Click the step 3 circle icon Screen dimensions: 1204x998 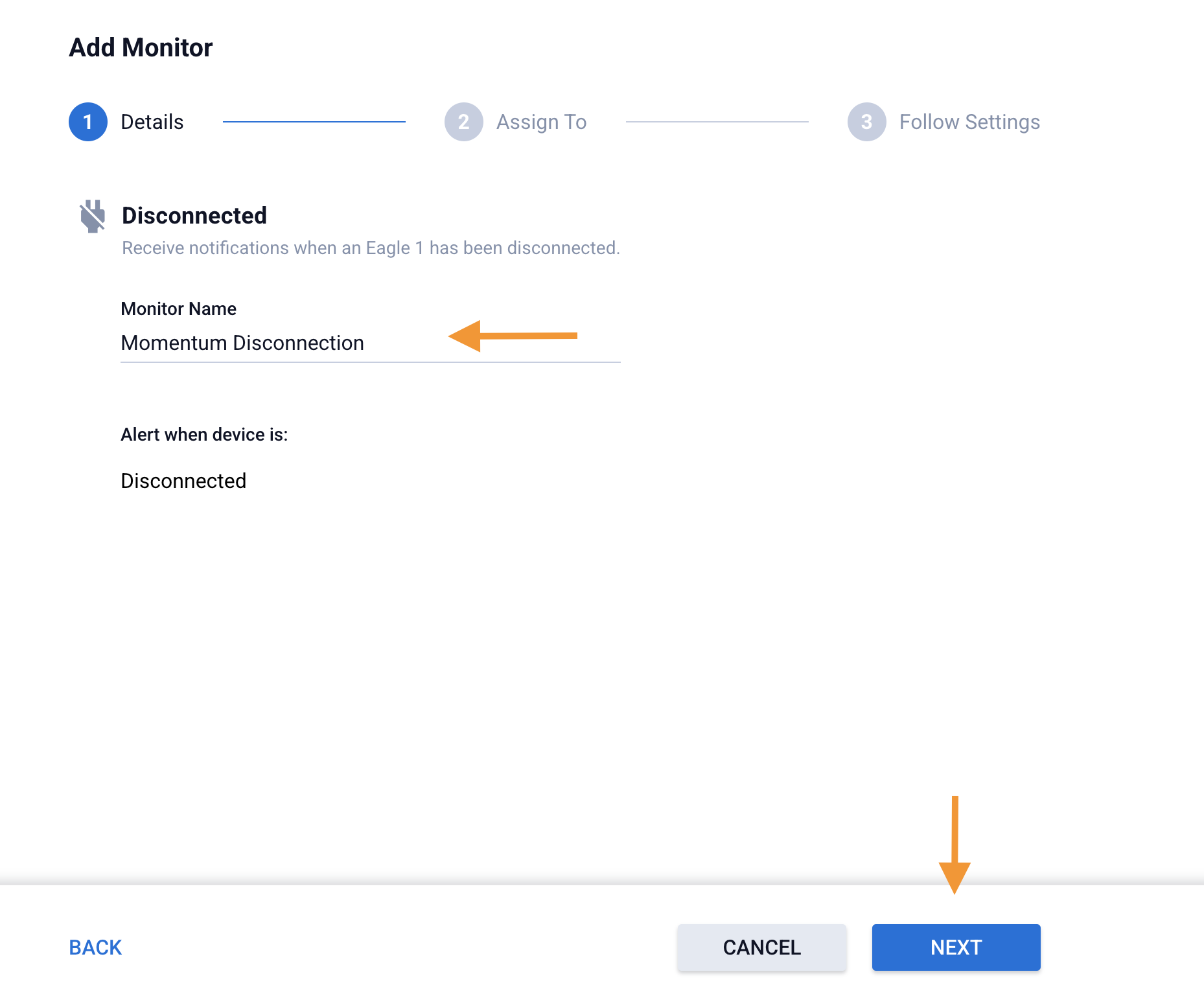866,122
